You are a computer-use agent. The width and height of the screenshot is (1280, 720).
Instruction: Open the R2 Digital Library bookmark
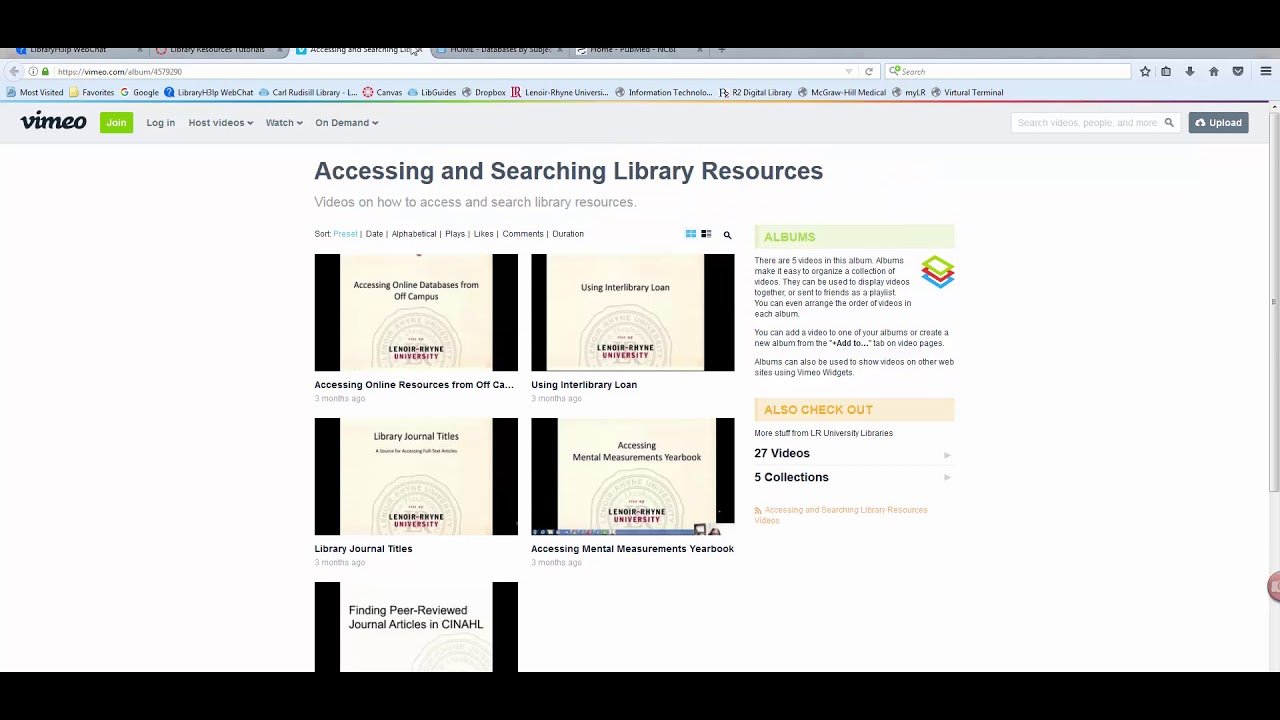(x=755, y=93)
